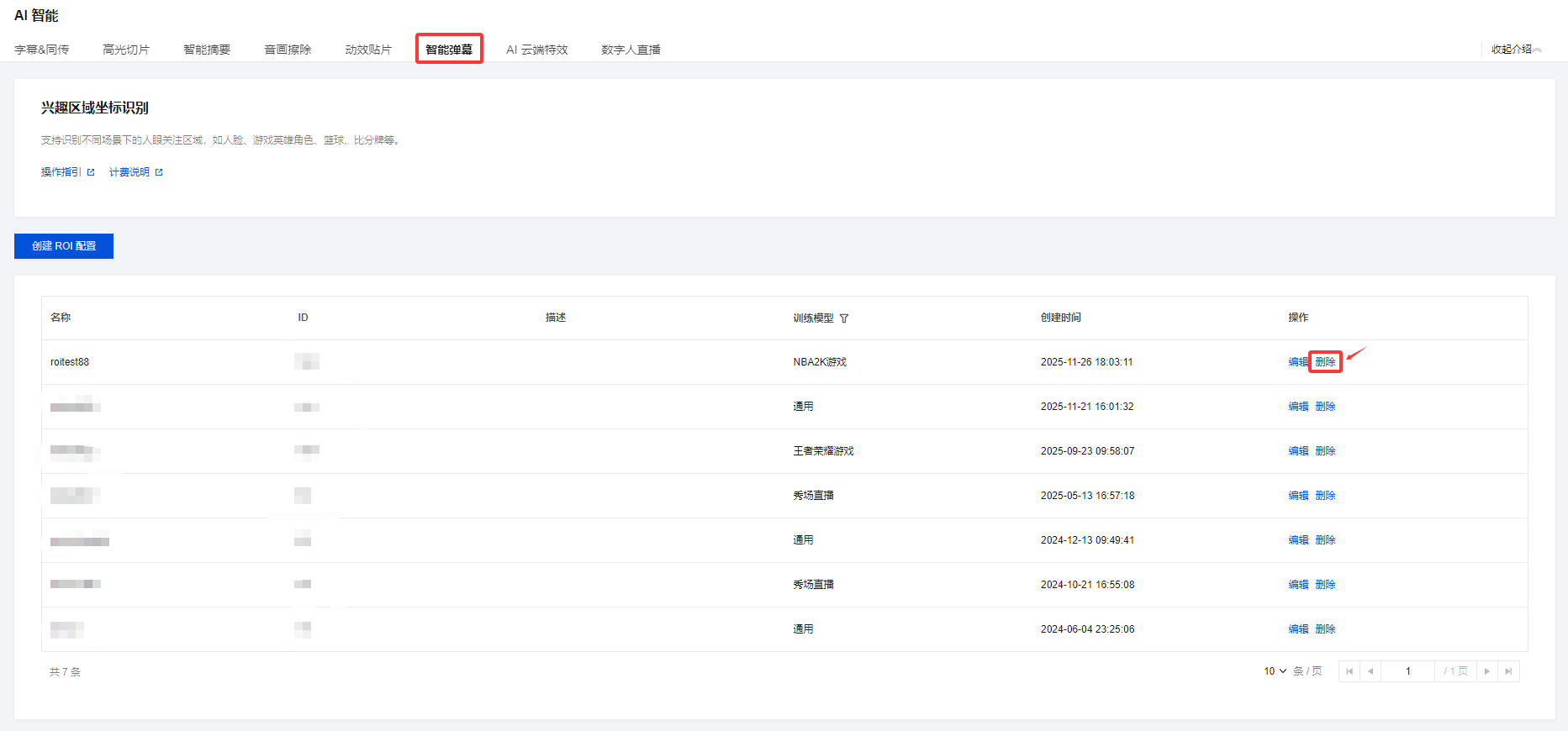Open the 计费说明 external link

click(x=135, y=172)
